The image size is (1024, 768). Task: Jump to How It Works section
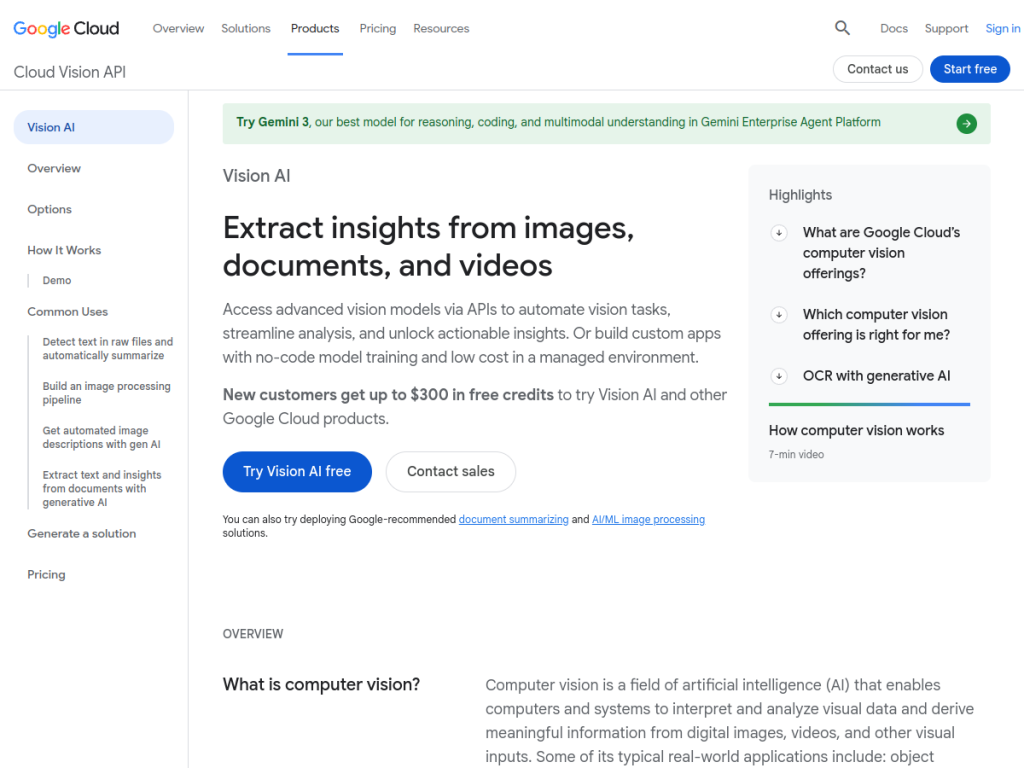64,250
